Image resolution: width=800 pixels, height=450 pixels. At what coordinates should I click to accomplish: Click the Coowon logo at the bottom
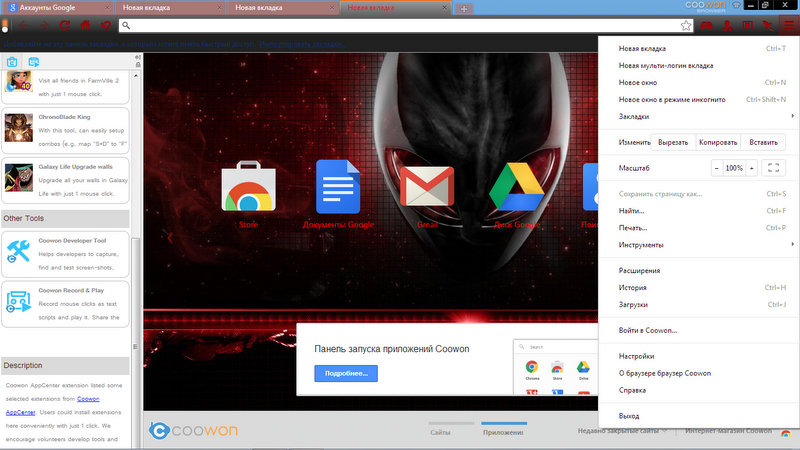pyautogui.click(x=193, y=431)
